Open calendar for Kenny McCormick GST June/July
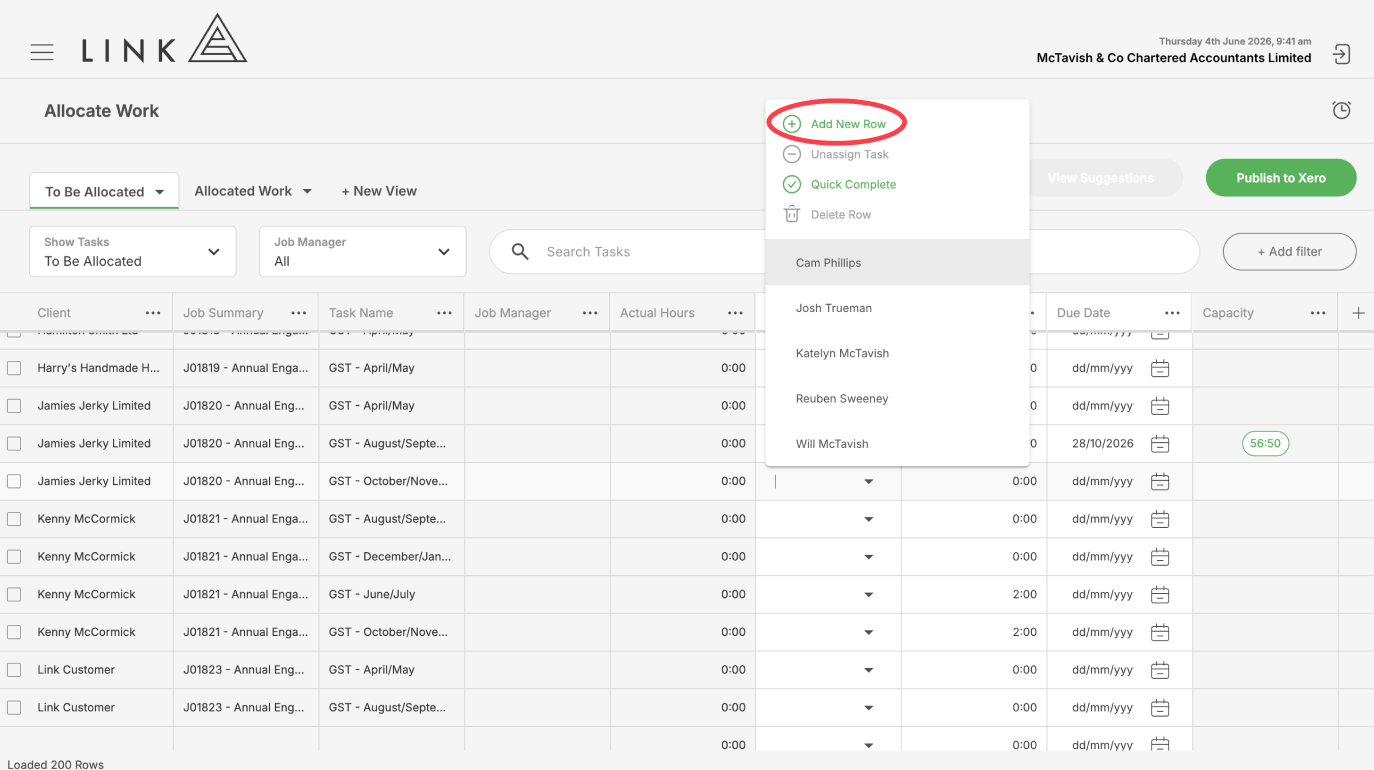Image resolution: width=1374 pixels, height=770 pixels. coord(1160,594)
